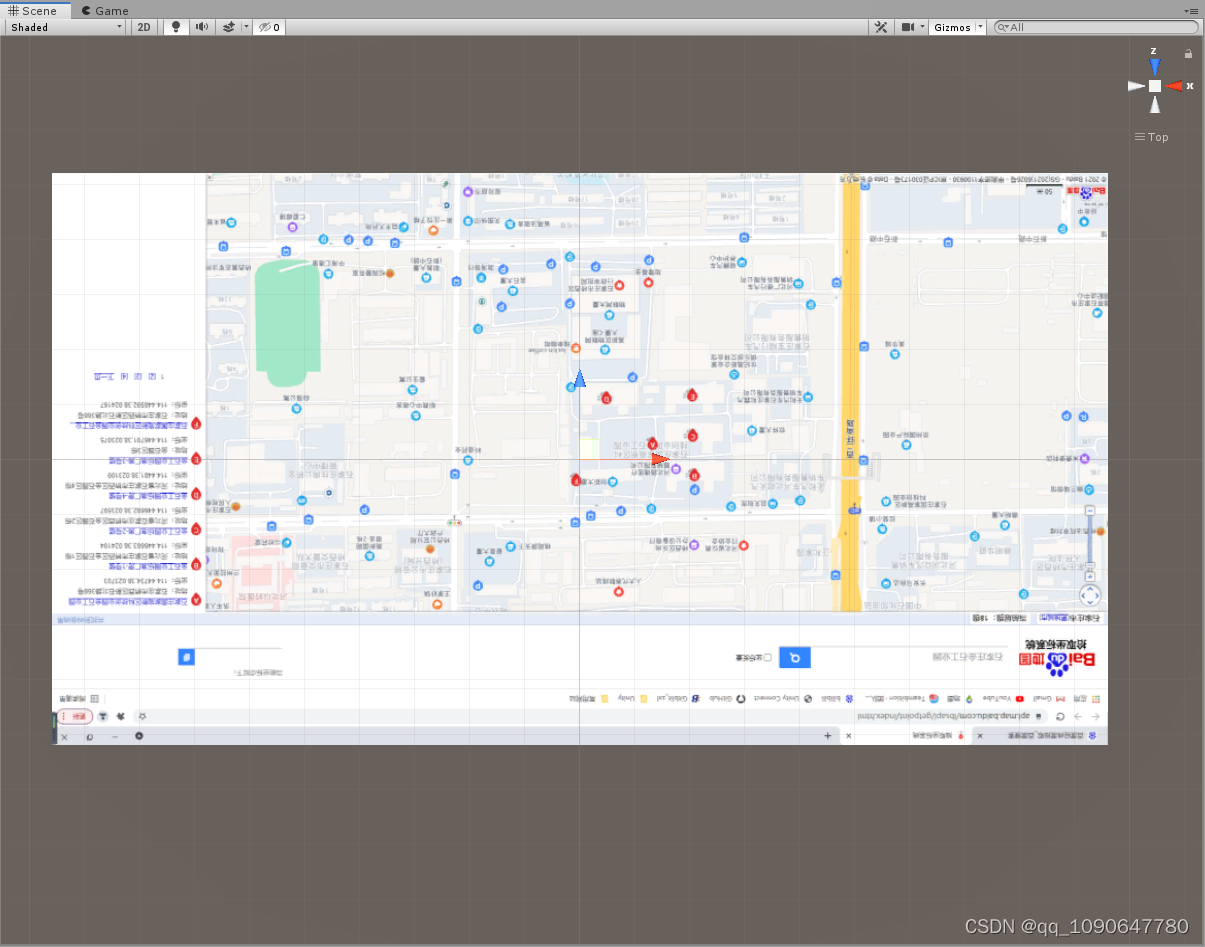Switch to the Game tab
This screenshot has height=947, width=1205.
(103, 11)
